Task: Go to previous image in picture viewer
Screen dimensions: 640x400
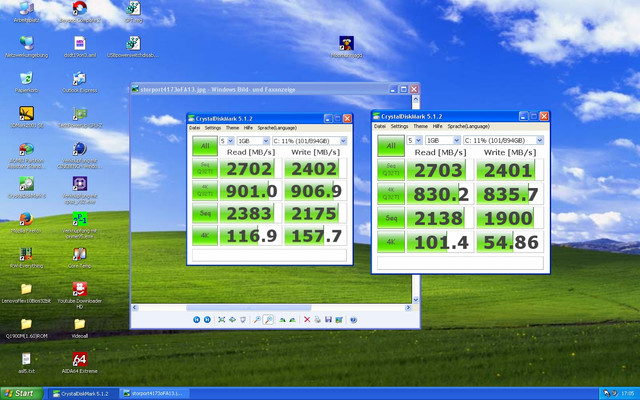Action: tap(196, 320)
